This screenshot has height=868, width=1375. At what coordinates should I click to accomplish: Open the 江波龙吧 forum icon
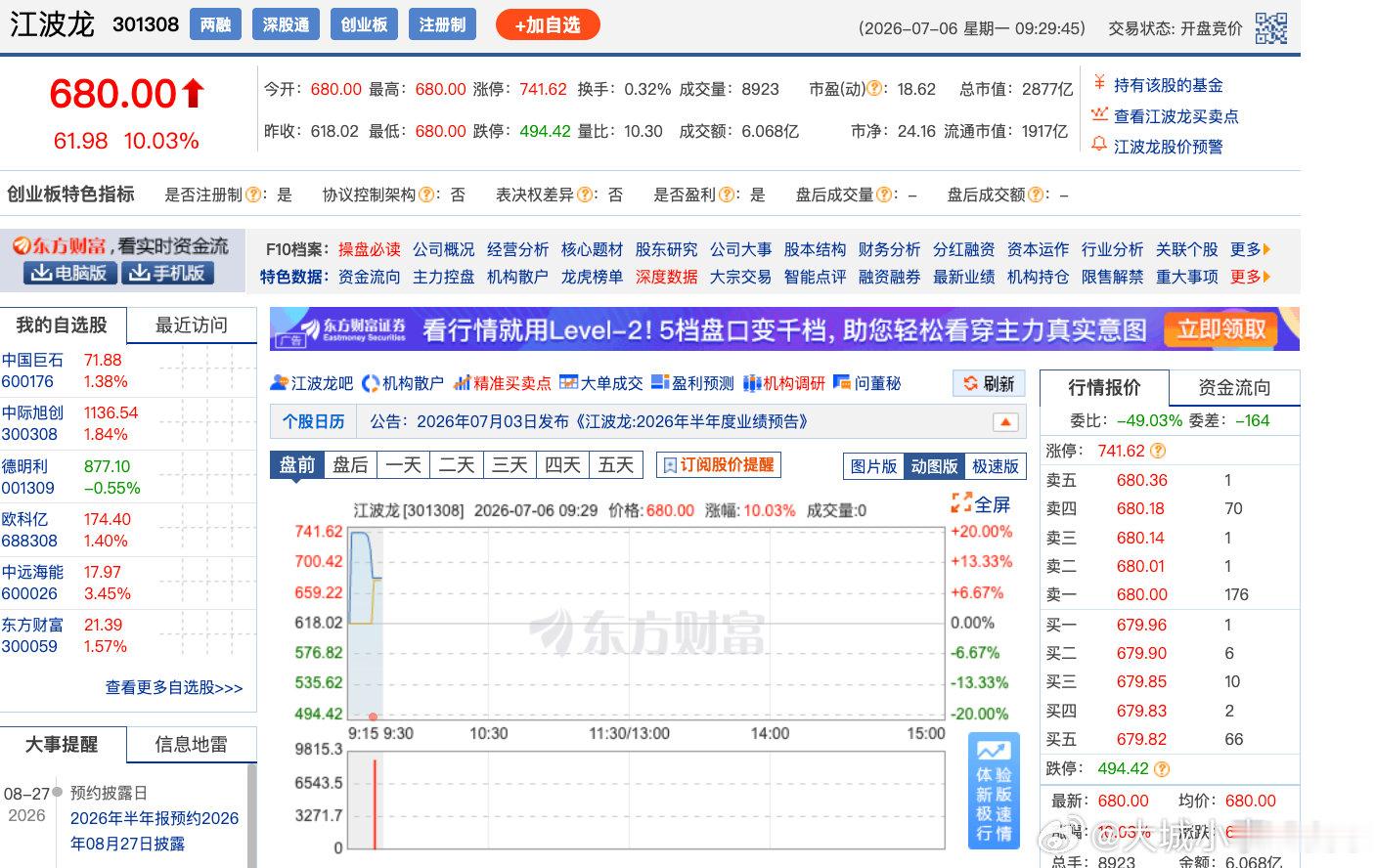point(279,383)
